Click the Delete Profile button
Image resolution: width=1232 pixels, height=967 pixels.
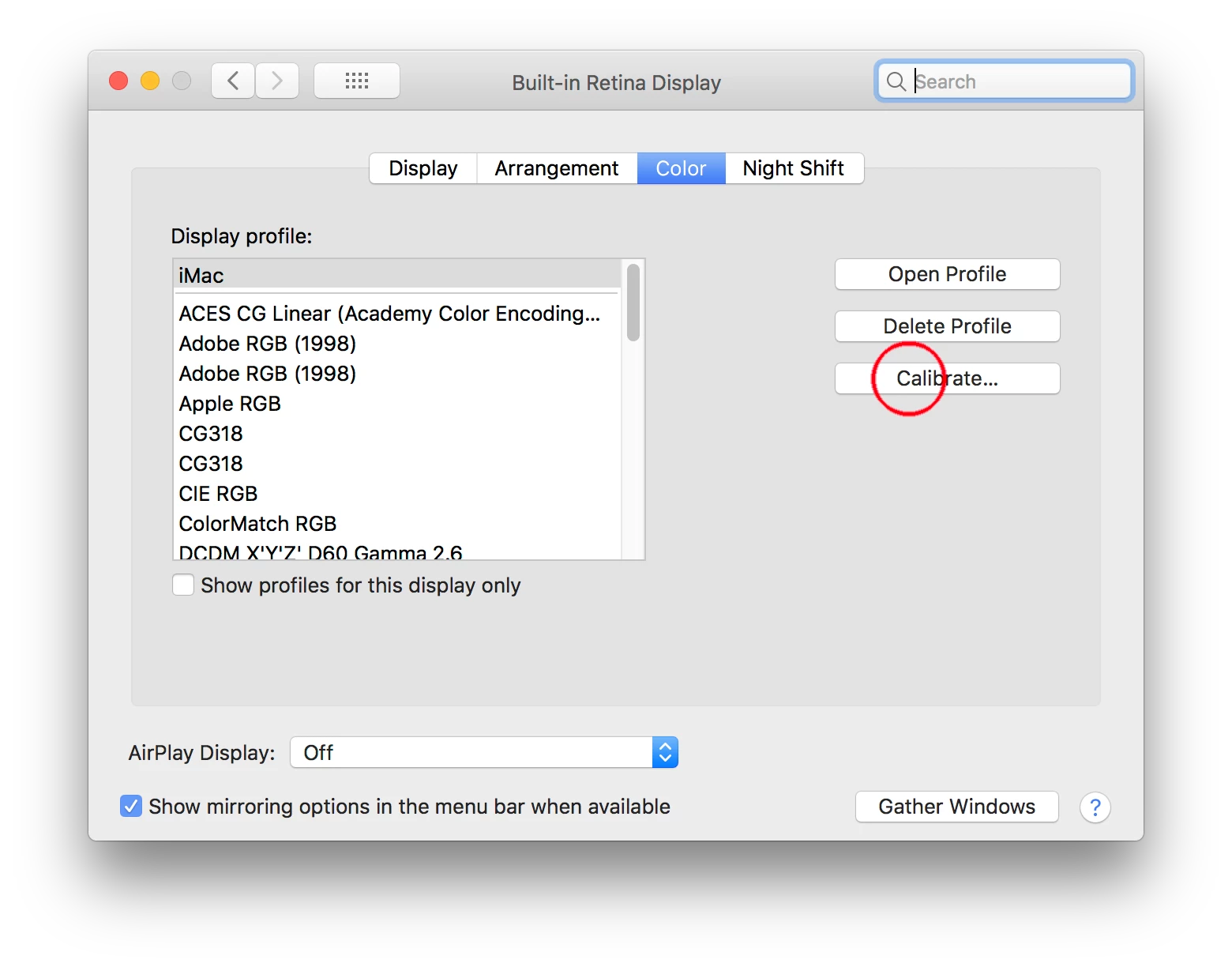pos(948,326)
